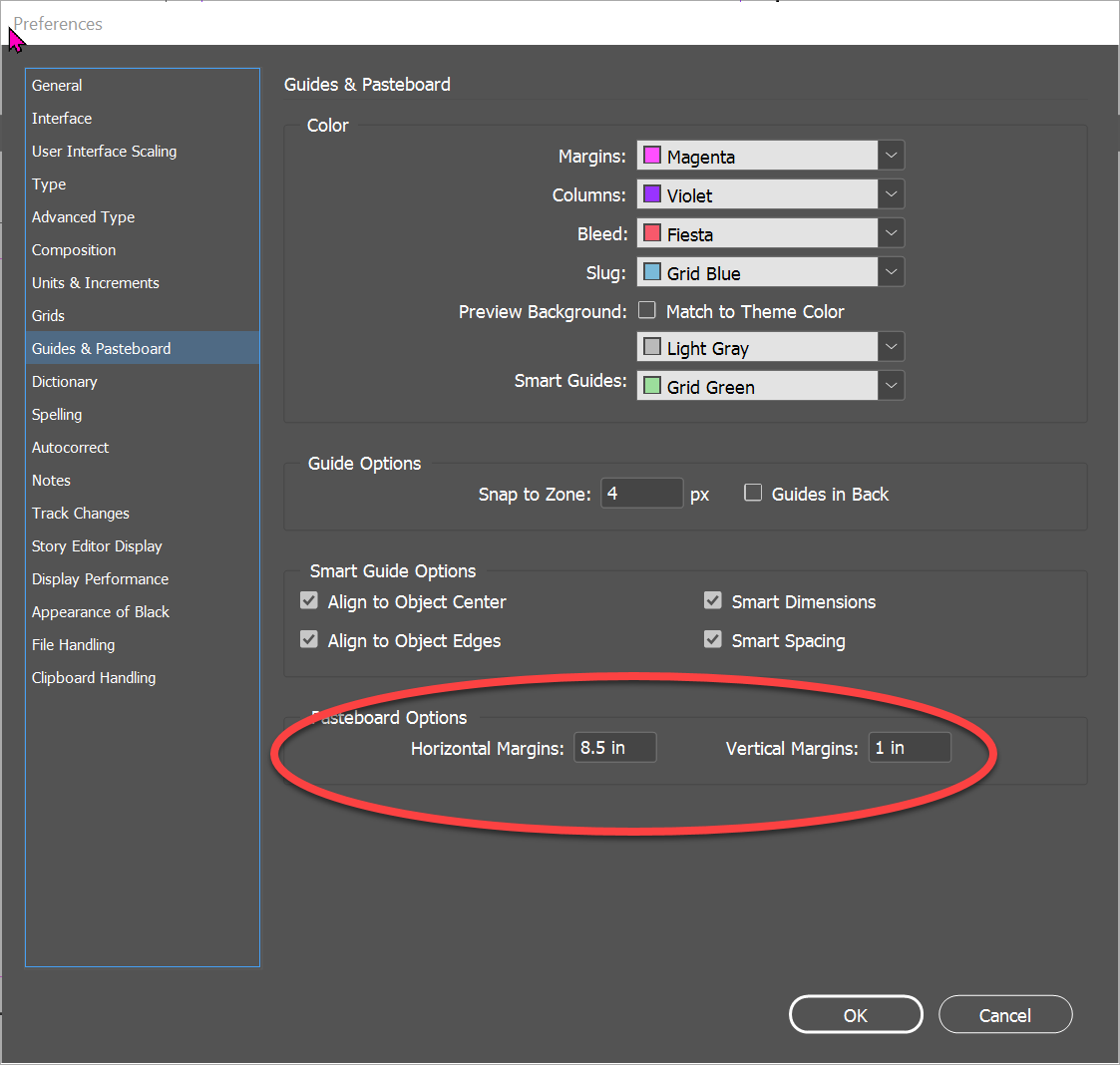Open the Slug color dropdown
This screenshot has height=1065, width=1120.
[x=891, y=271]
